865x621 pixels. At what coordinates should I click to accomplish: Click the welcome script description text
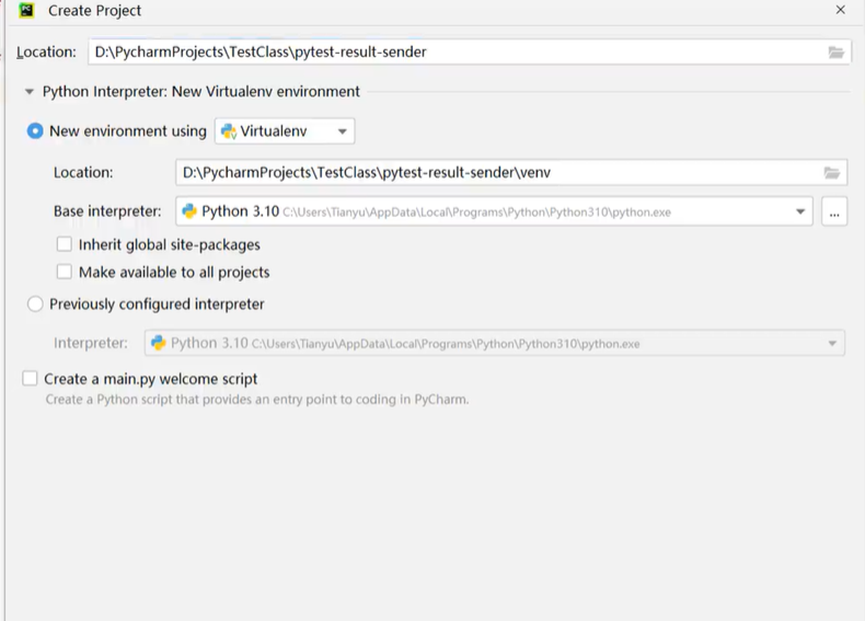pos(257,399)
